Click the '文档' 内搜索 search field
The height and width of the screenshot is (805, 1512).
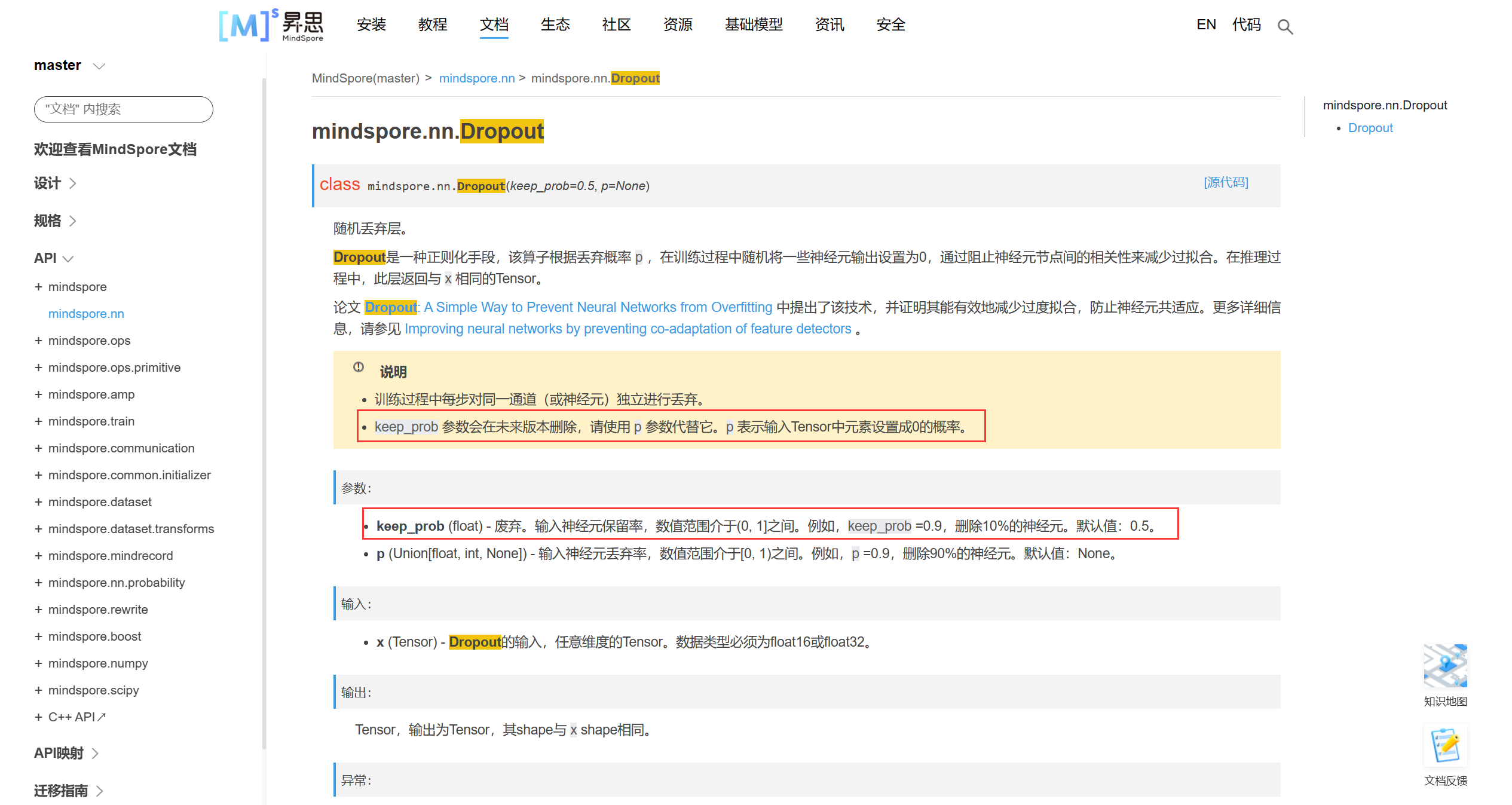click(x=123, y=109)
